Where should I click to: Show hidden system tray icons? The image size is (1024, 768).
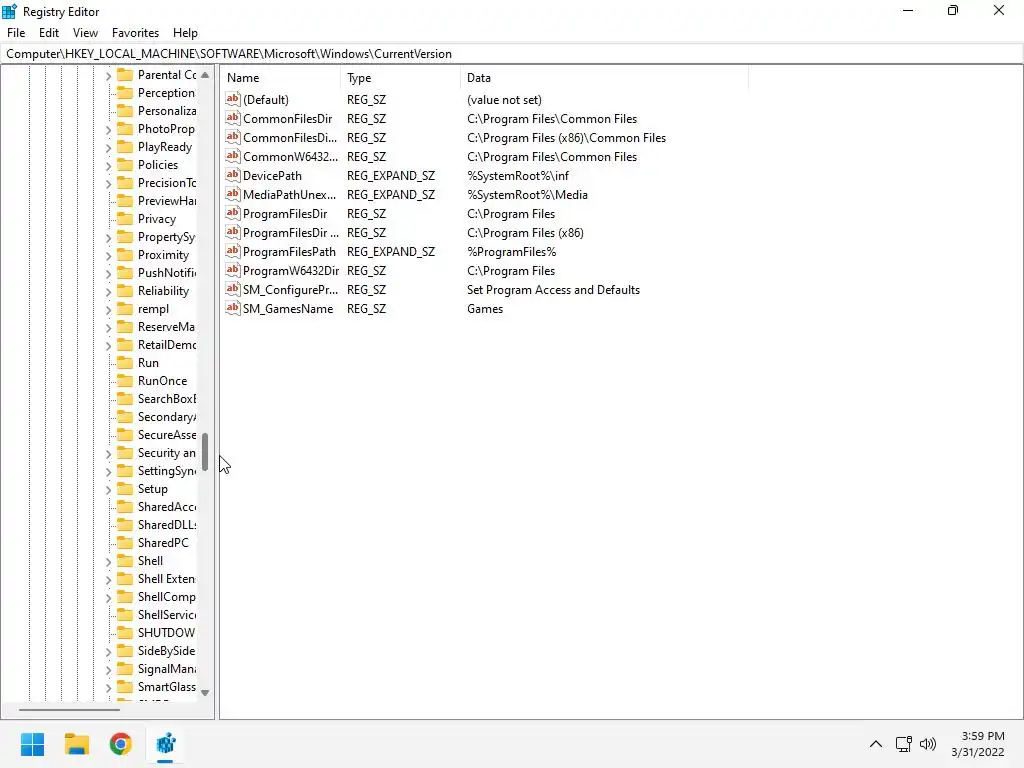coord(876,744)
